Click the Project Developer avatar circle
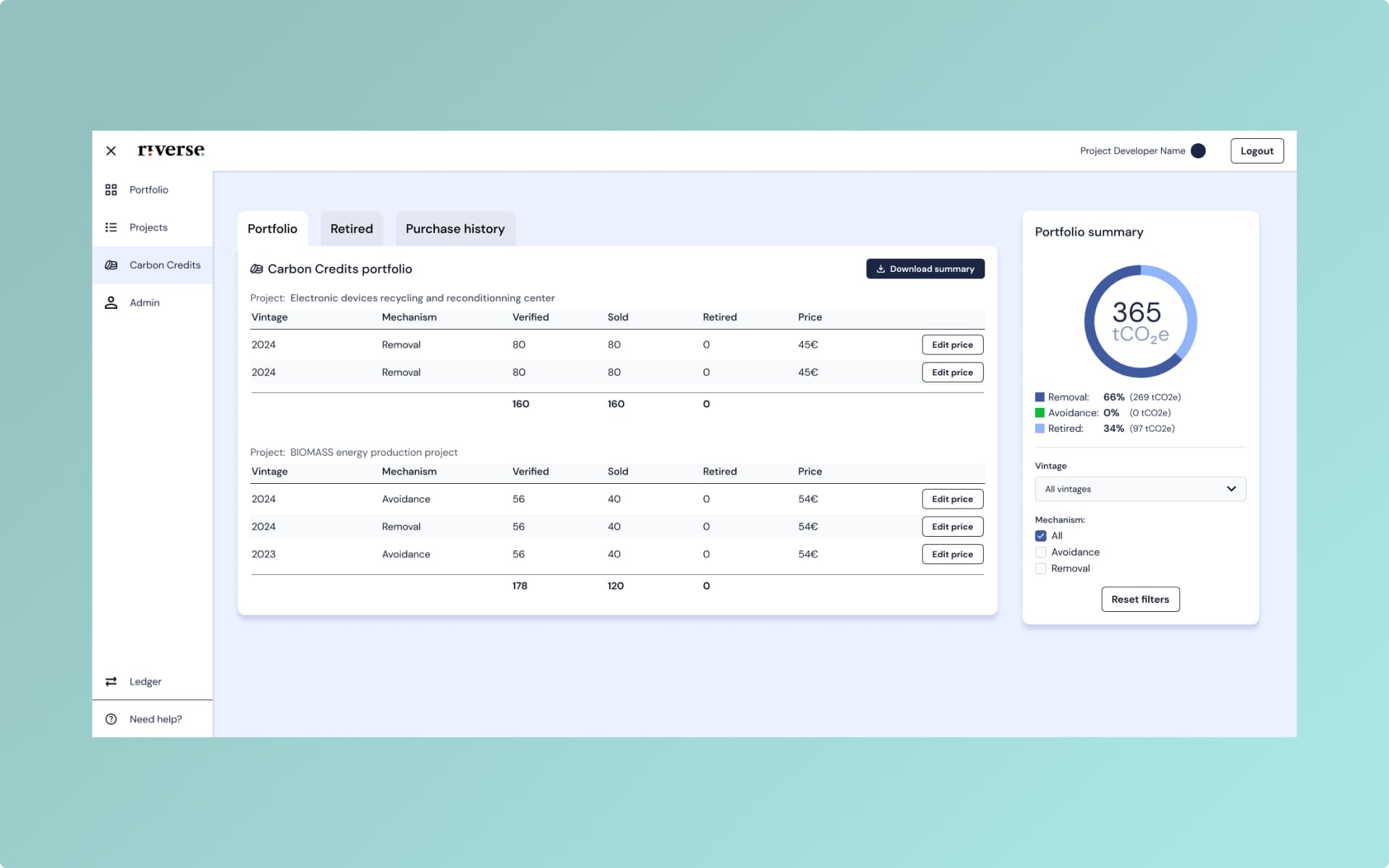Image resolution: width=1389 pixels, height=868 pixels. pos(1198,150)
